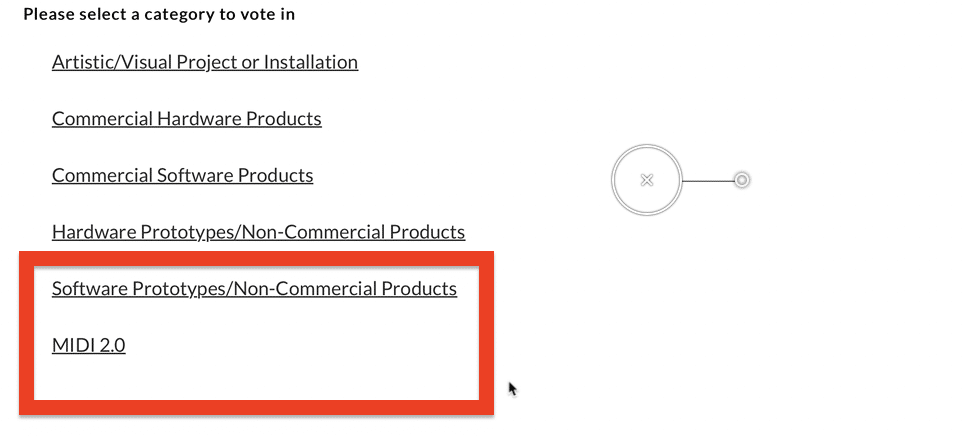
Task: Choose the Commercial Hardware Products category
Action: 186,119
